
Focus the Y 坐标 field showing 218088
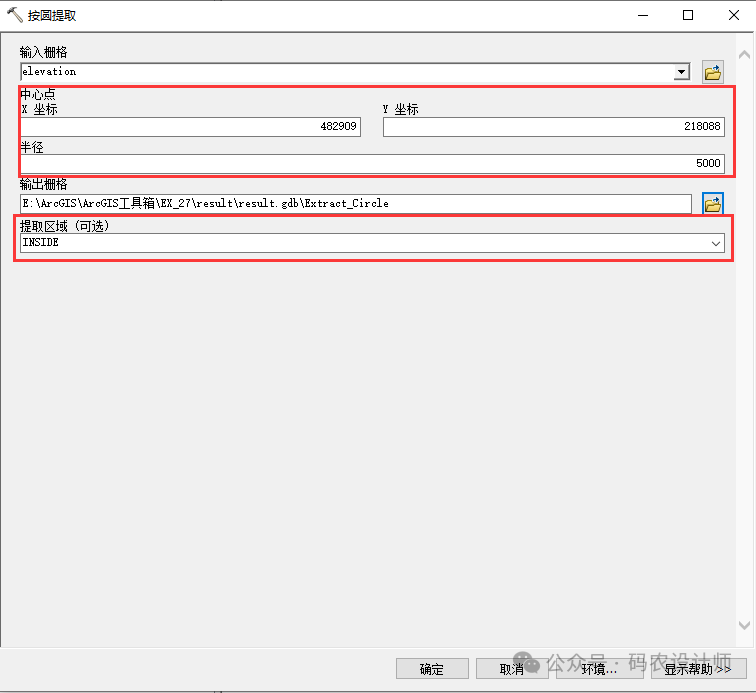click(553, 127)
